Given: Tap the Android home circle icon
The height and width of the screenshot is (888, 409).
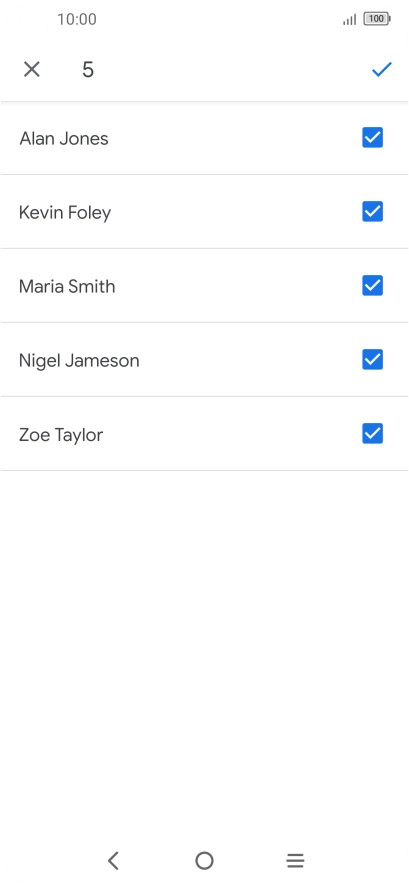Looking at the screenshot, I should coord(204,860).
